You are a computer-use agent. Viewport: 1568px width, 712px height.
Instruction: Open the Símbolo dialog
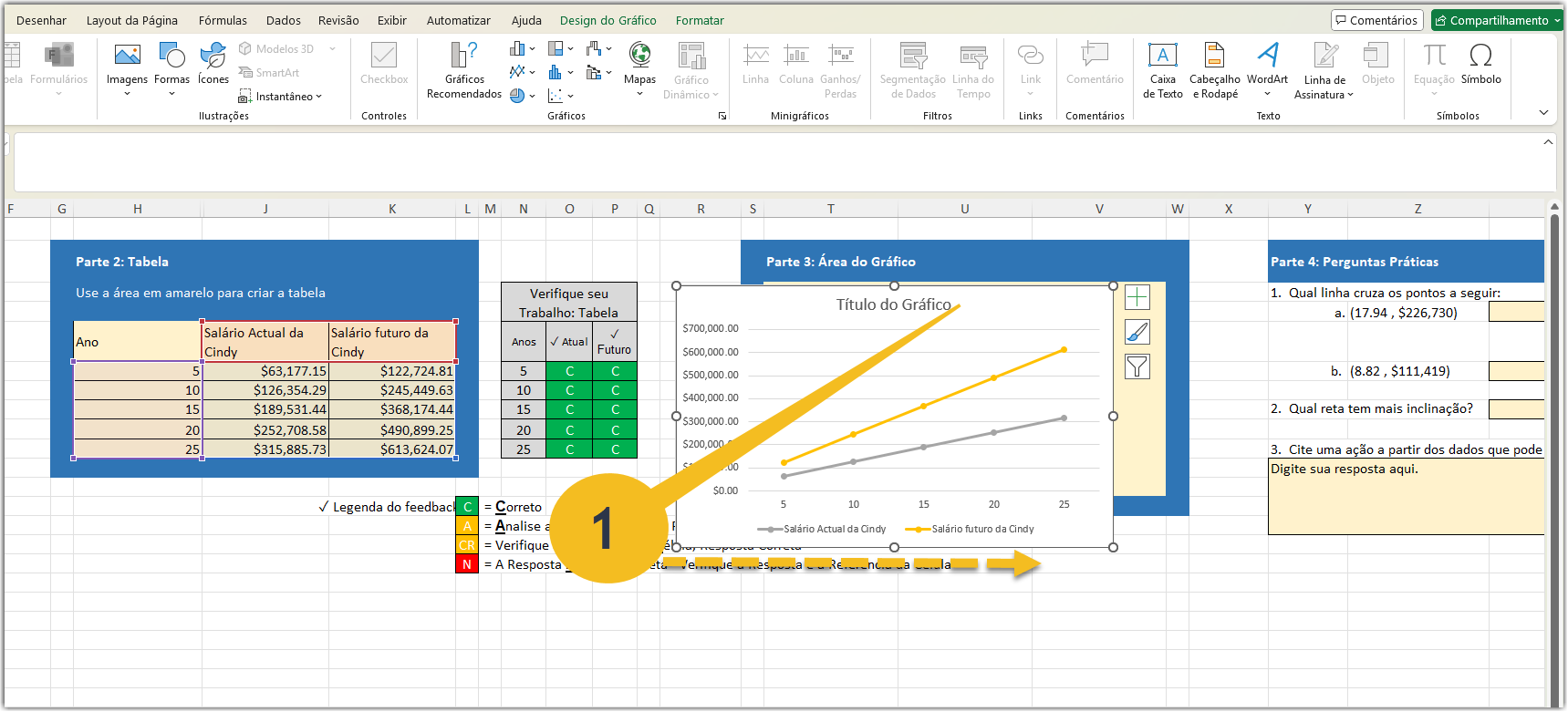pos(1480,64)
